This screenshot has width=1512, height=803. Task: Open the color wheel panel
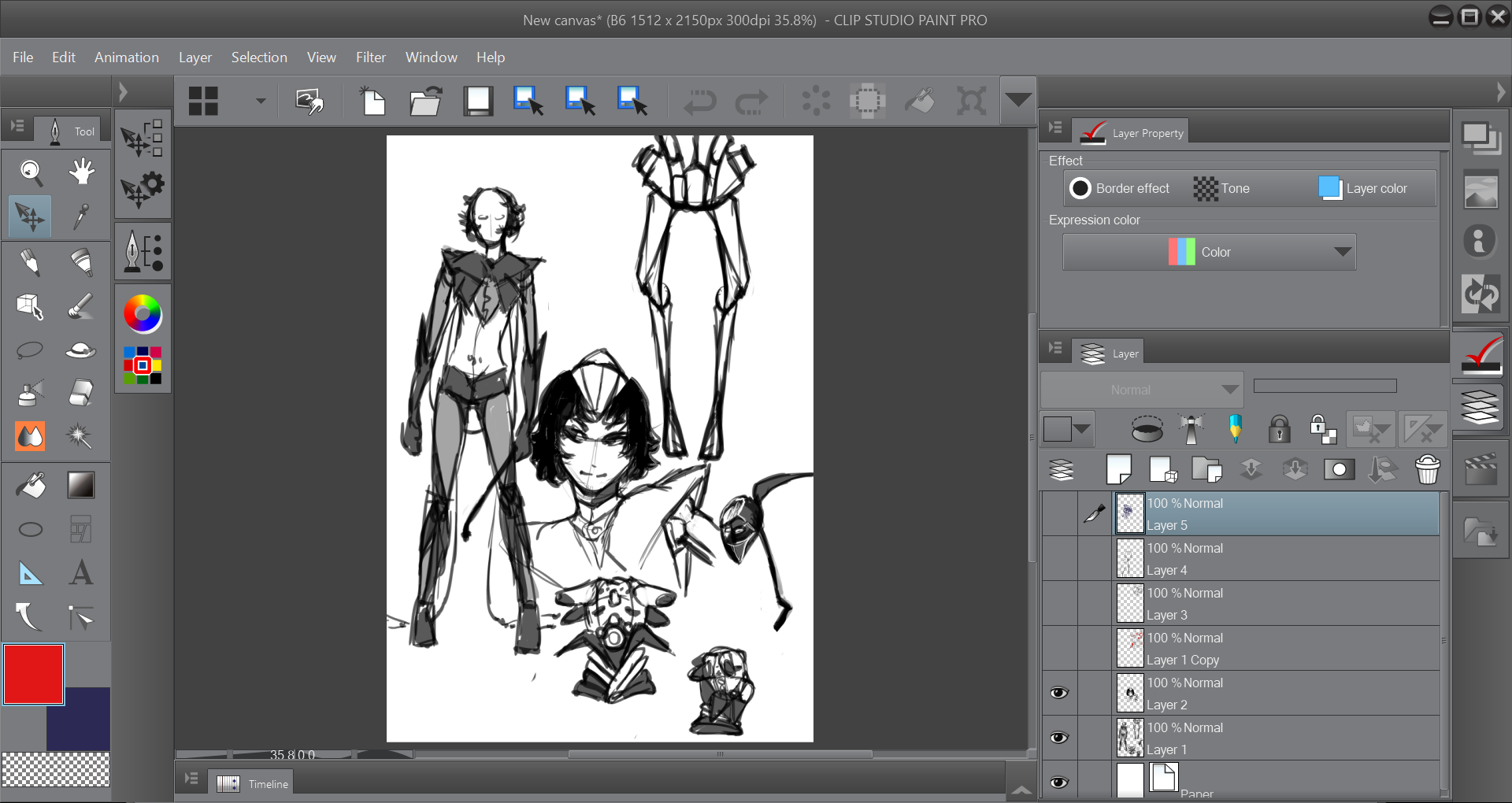pyautogui.click(x=143, y=314)
